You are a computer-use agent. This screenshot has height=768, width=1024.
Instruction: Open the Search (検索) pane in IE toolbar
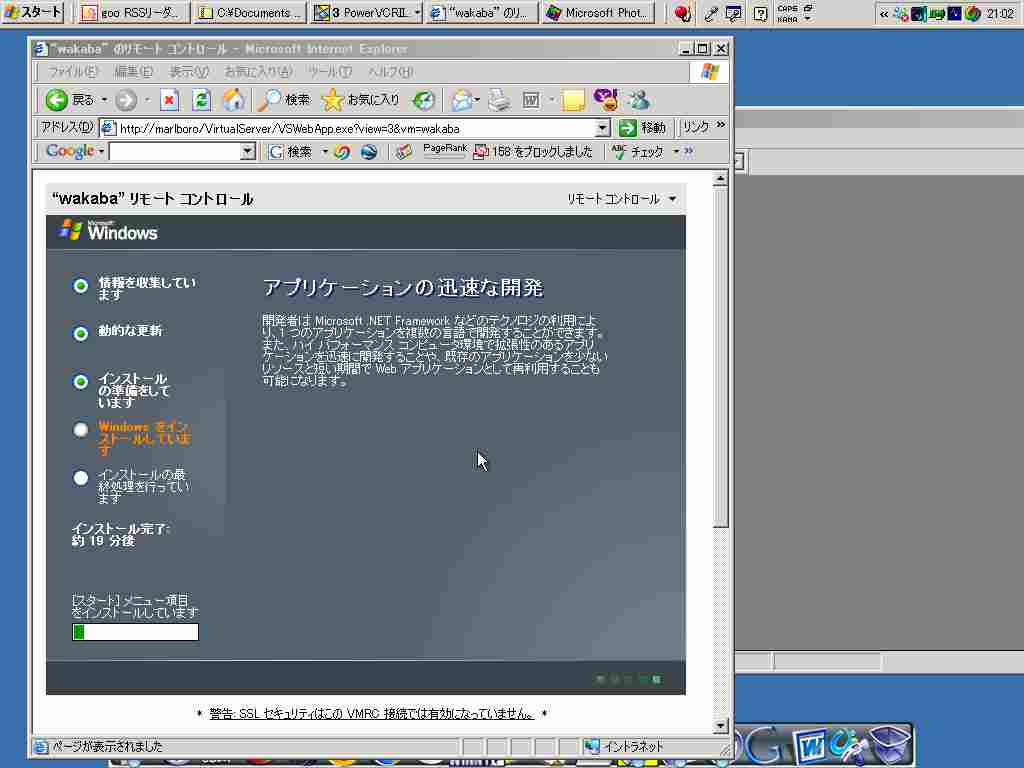click(x=285, y=100)
